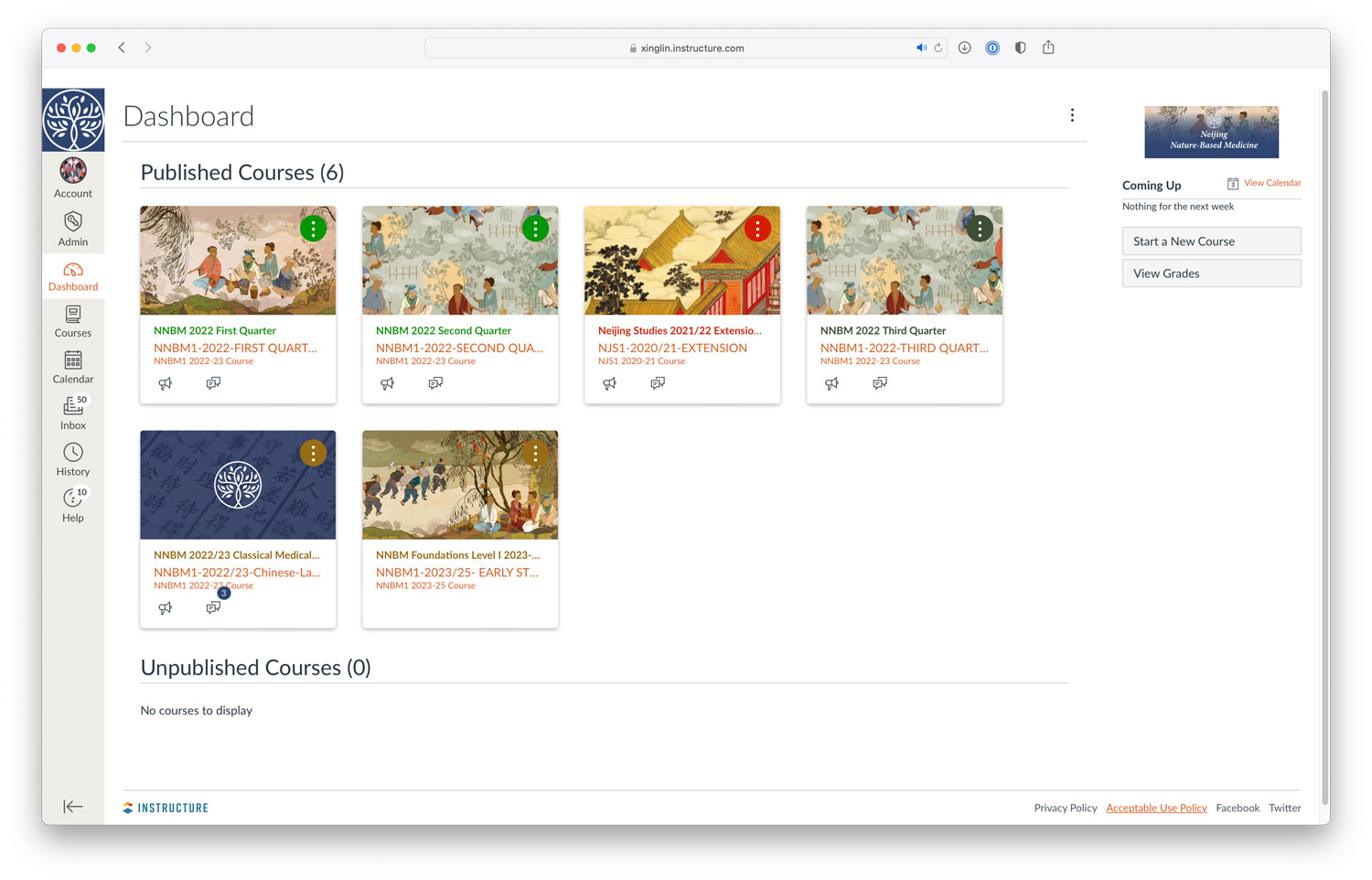This screenshot has height=880, width=1372.
Task: Open the Facebook footer link
Action: click(1238, 808)
